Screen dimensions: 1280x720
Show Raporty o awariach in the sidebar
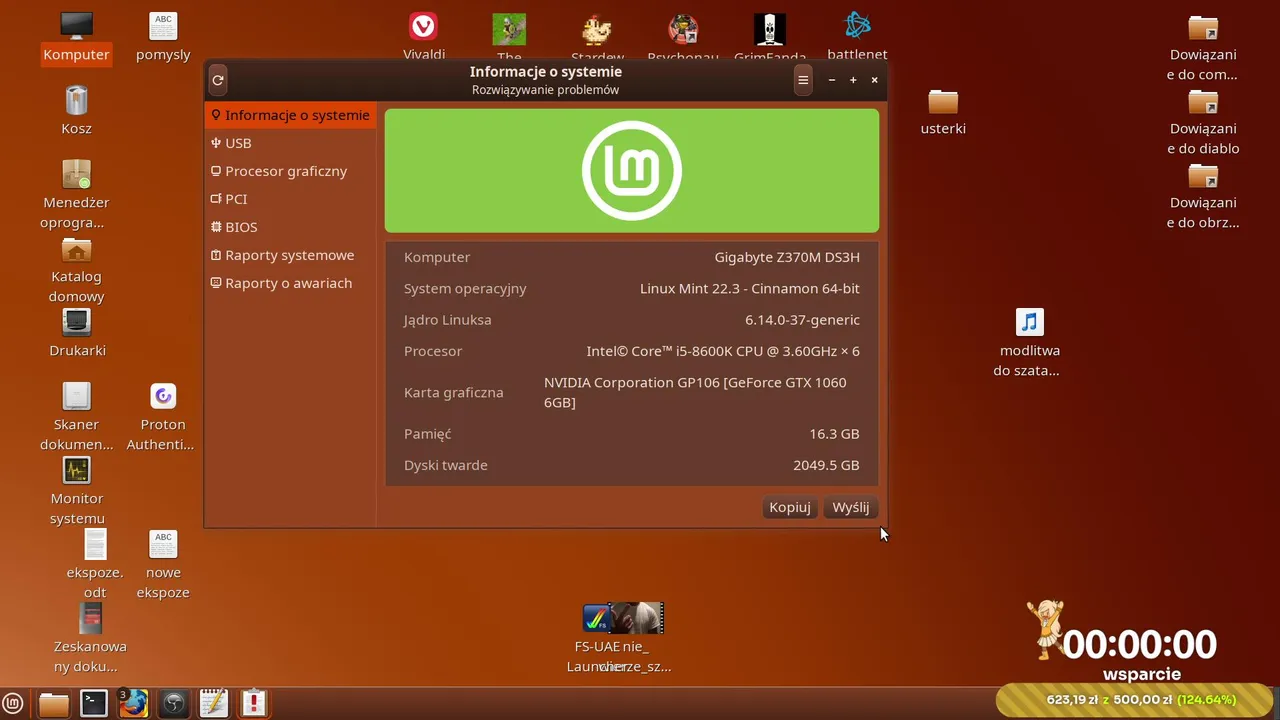(x=290, y=283)
